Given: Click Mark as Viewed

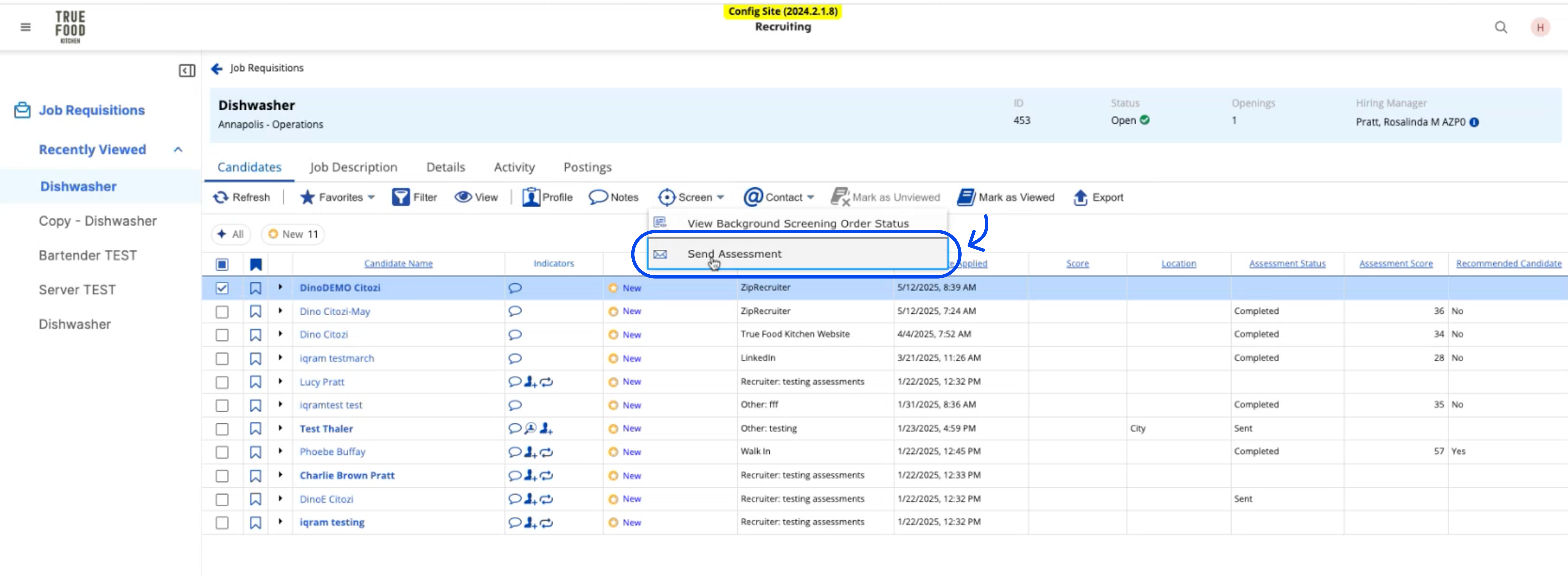Looking at the screenshot, I should (x=1006, y=197).
